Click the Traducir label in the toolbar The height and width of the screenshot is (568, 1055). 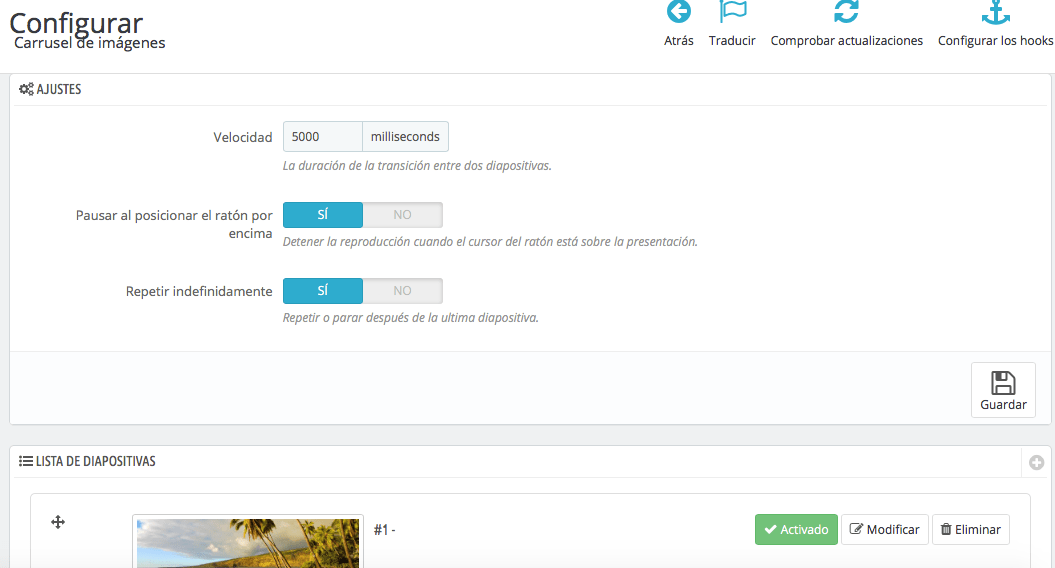click(732, 41)
